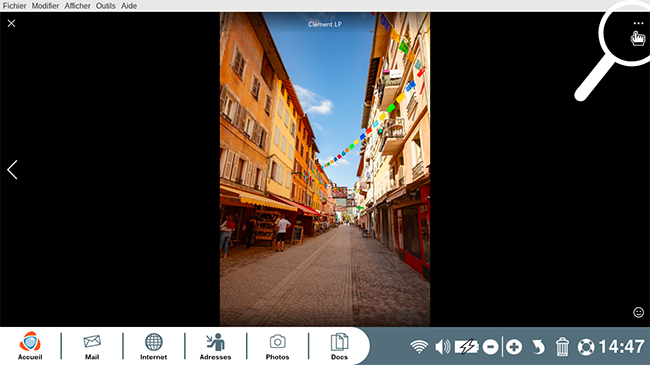Open Wi-Fi network settings

(419, 346)
